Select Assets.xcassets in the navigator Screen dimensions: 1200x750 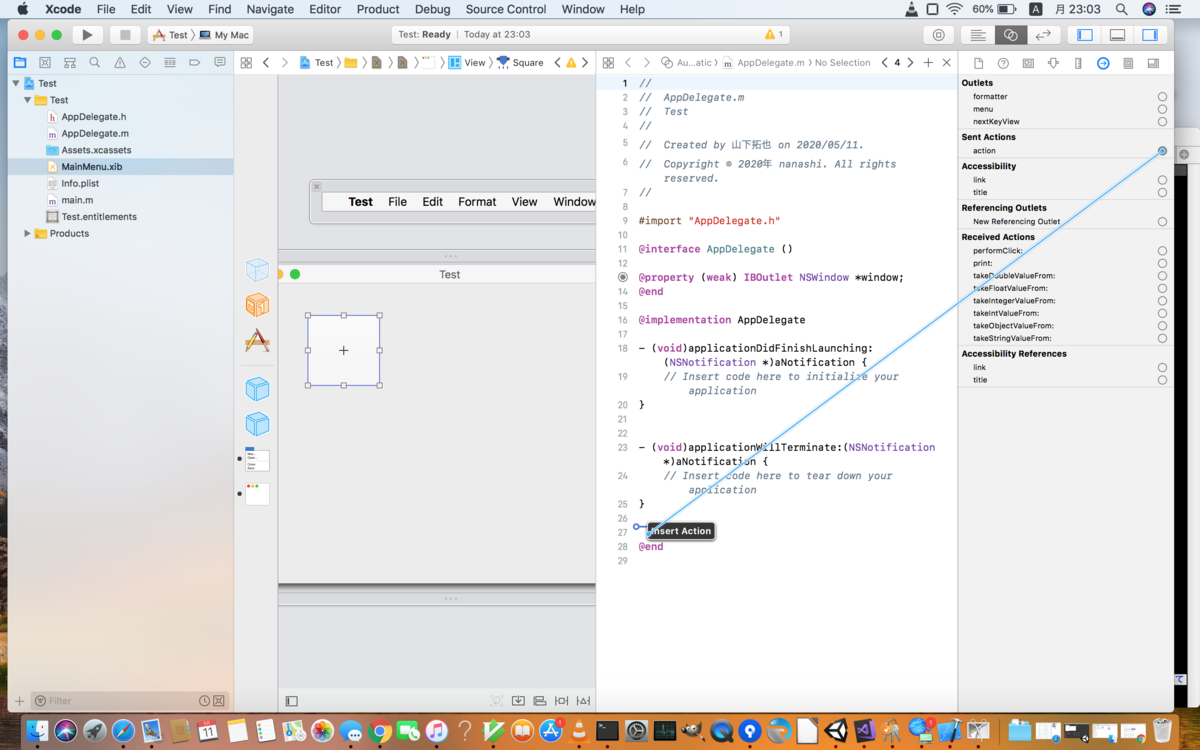96,150
